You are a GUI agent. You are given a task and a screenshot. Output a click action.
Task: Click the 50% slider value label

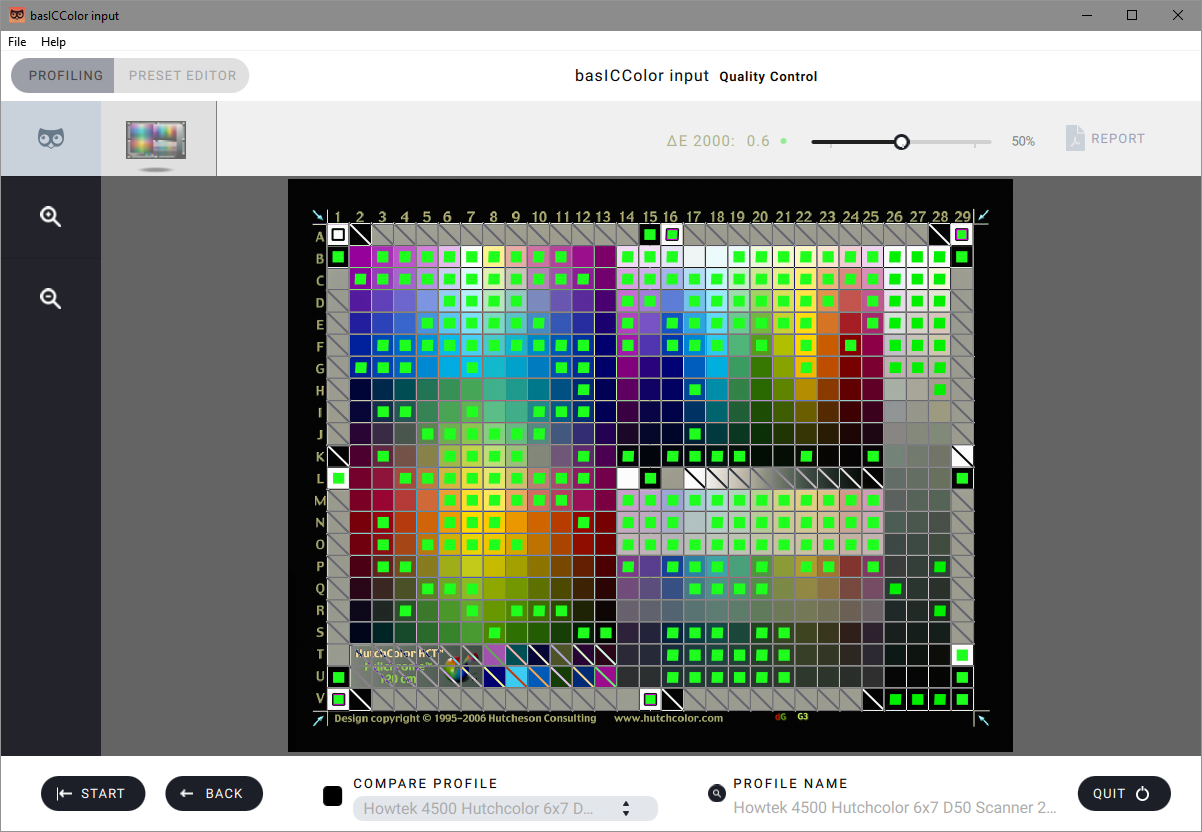click(x=1023, y=142)
